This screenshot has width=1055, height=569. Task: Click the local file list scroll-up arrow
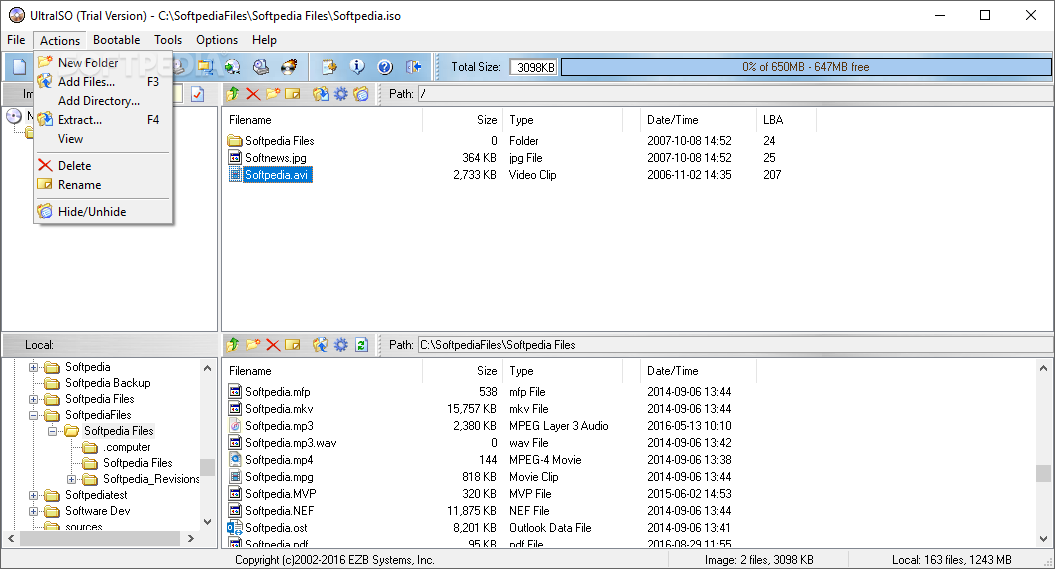point(1043,368)
